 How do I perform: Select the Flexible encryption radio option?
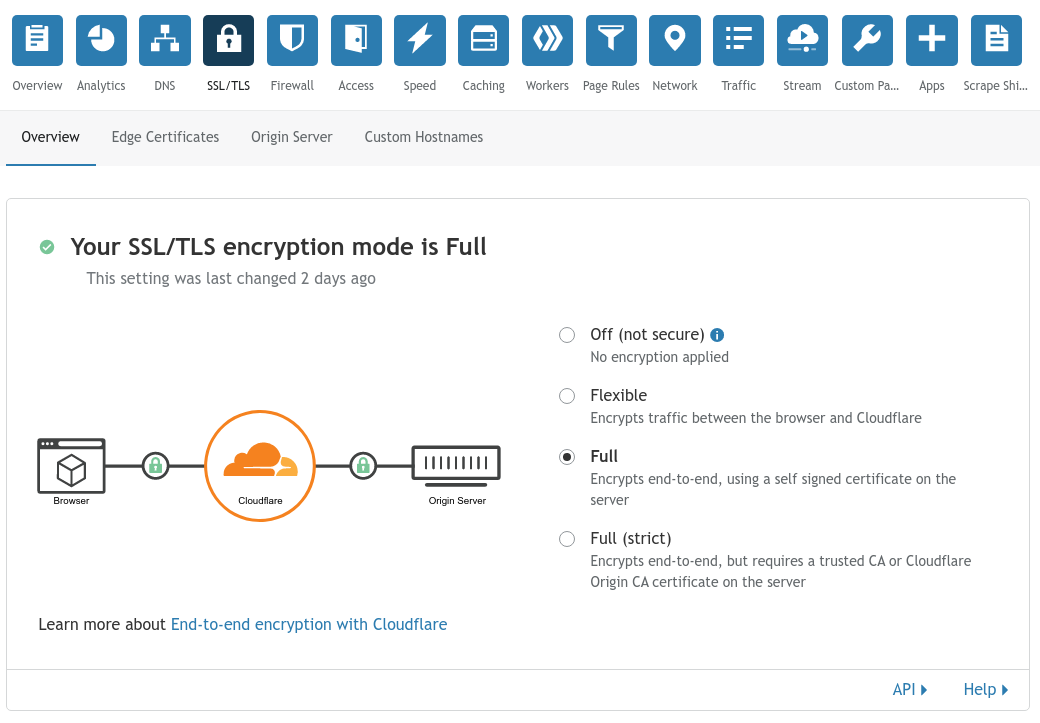coord(567,396)
